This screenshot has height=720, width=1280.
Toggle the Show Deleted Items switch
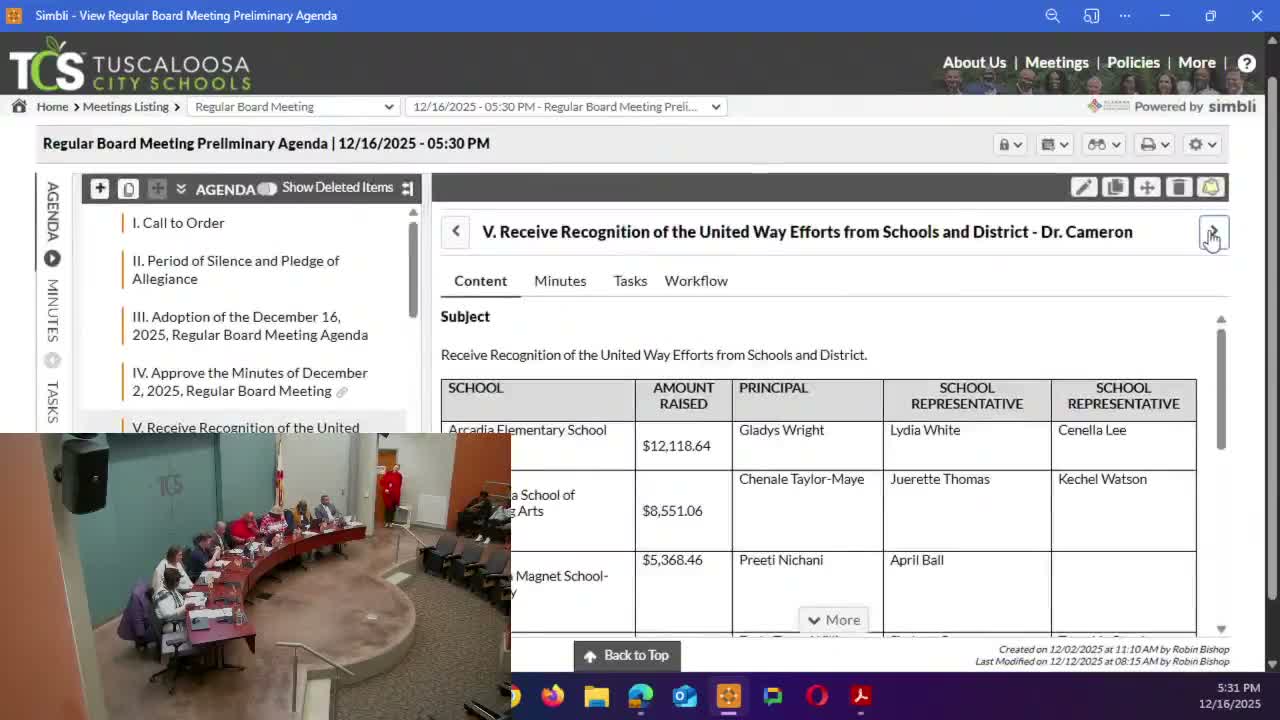(x=266, y=188)
